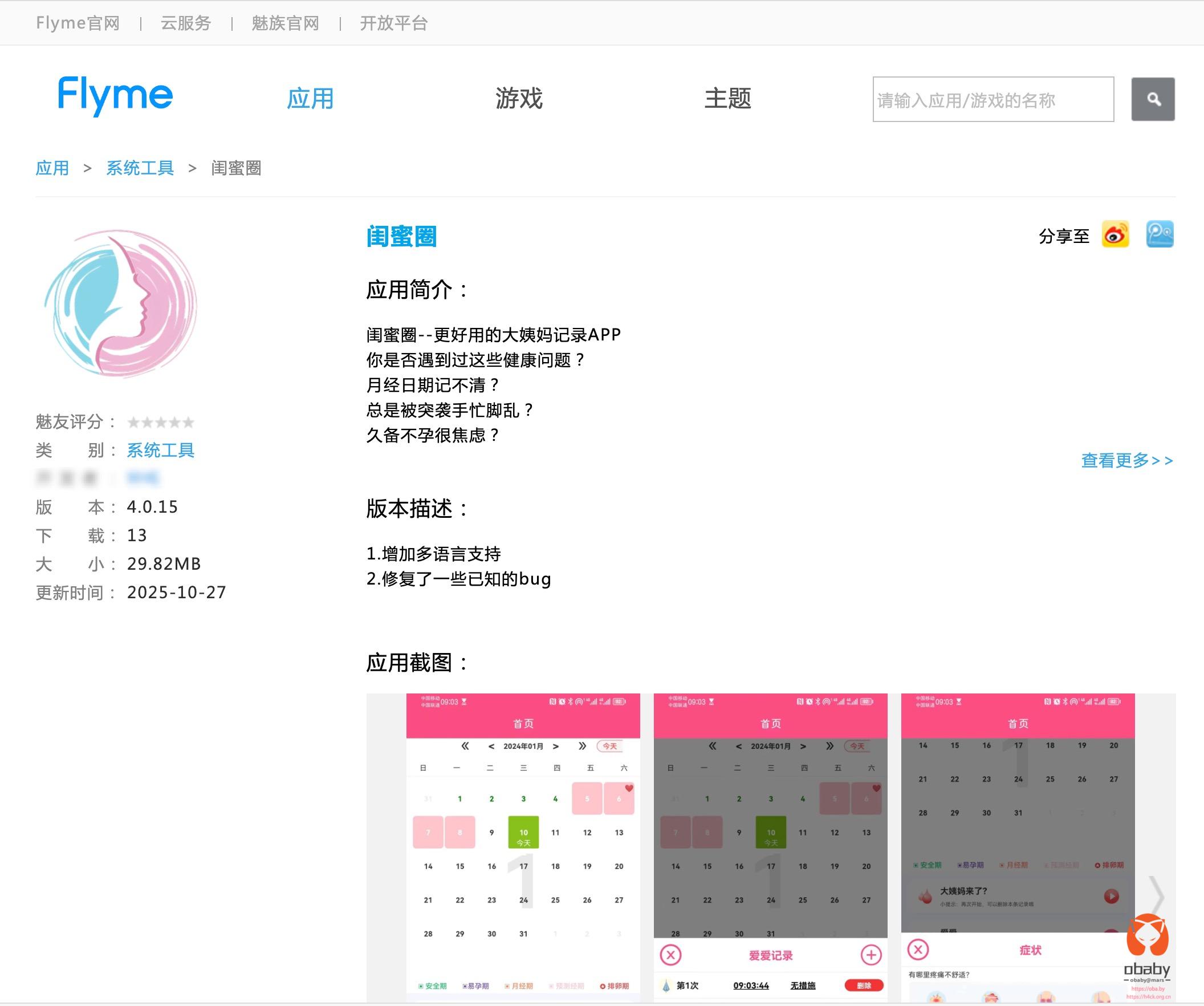Share via the blue QQ-zone icon
This screenshot has height=1006, width=1204.
pos(1160,234)
